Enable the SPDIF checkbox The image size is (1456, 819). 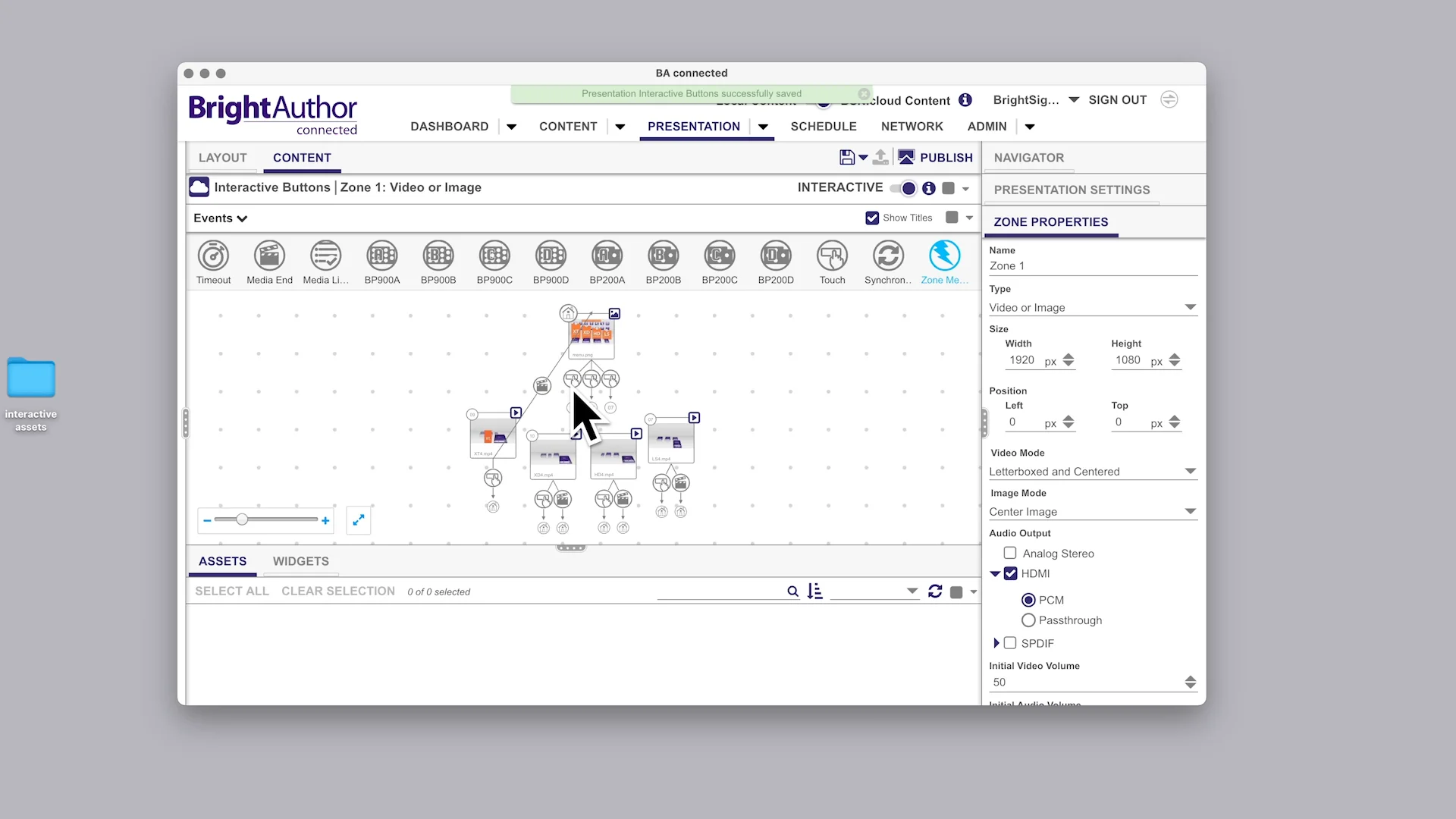[1010, 643]
